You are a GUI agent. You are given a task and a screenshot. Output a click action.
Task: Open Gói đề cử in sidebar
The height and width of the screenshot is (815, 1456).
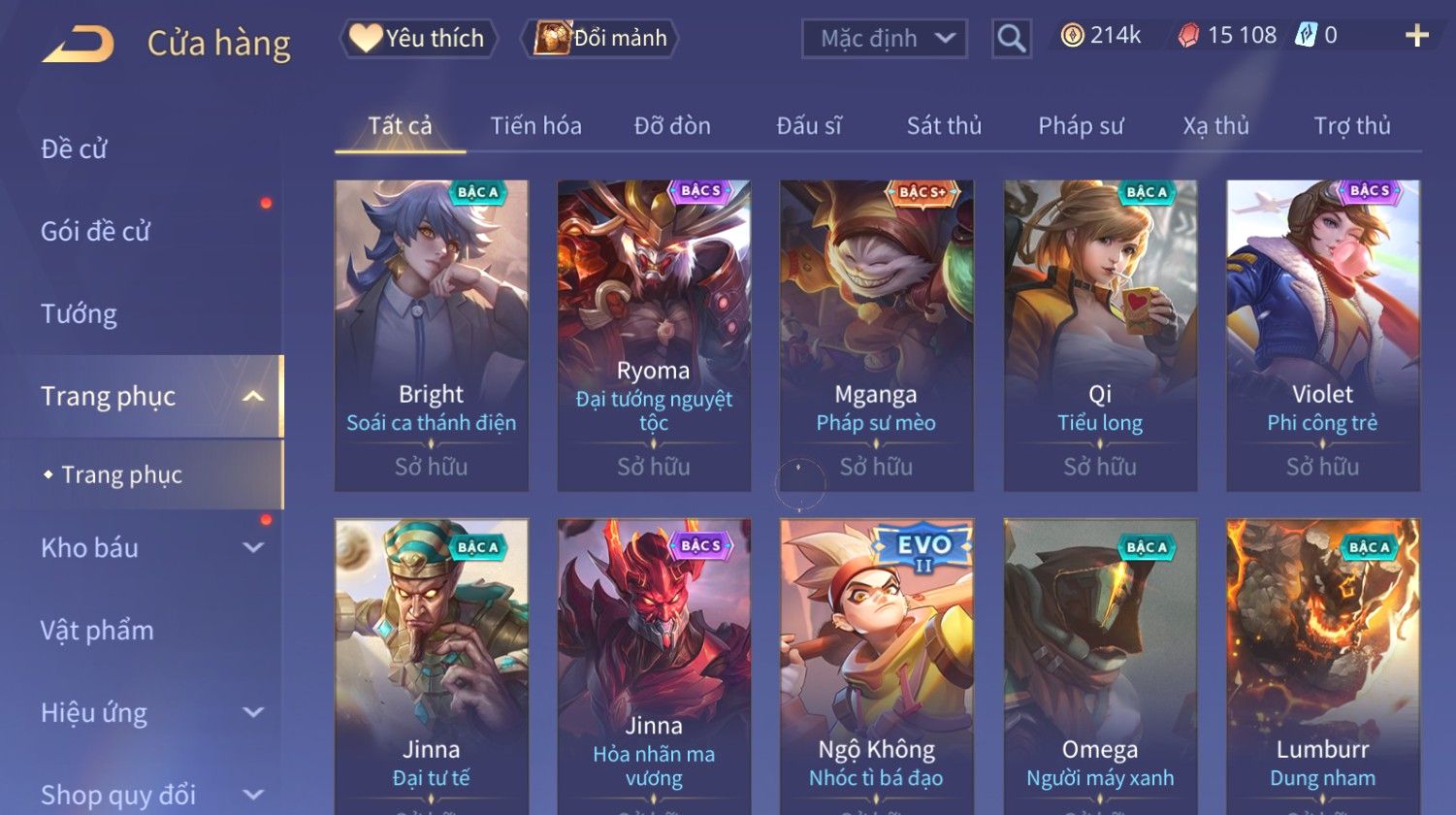pos(95,231)
